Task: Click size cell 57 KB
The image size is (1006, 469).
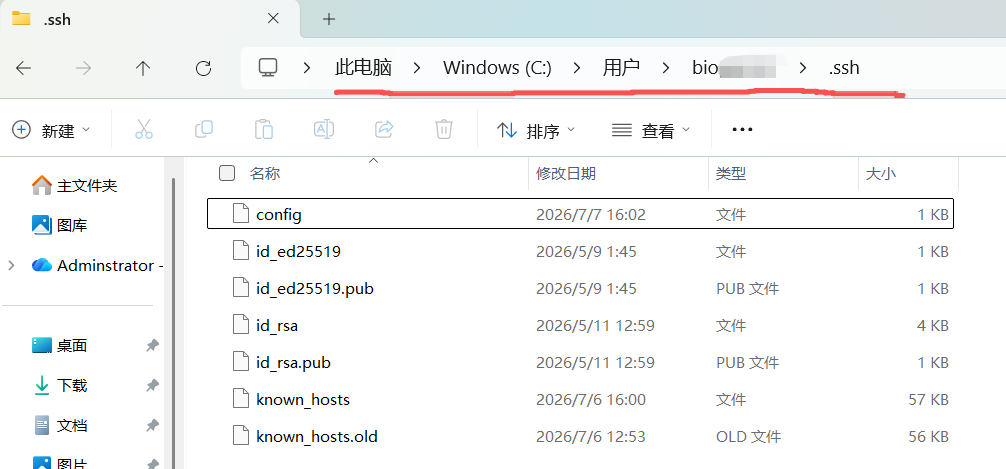Action: [928, 400]
